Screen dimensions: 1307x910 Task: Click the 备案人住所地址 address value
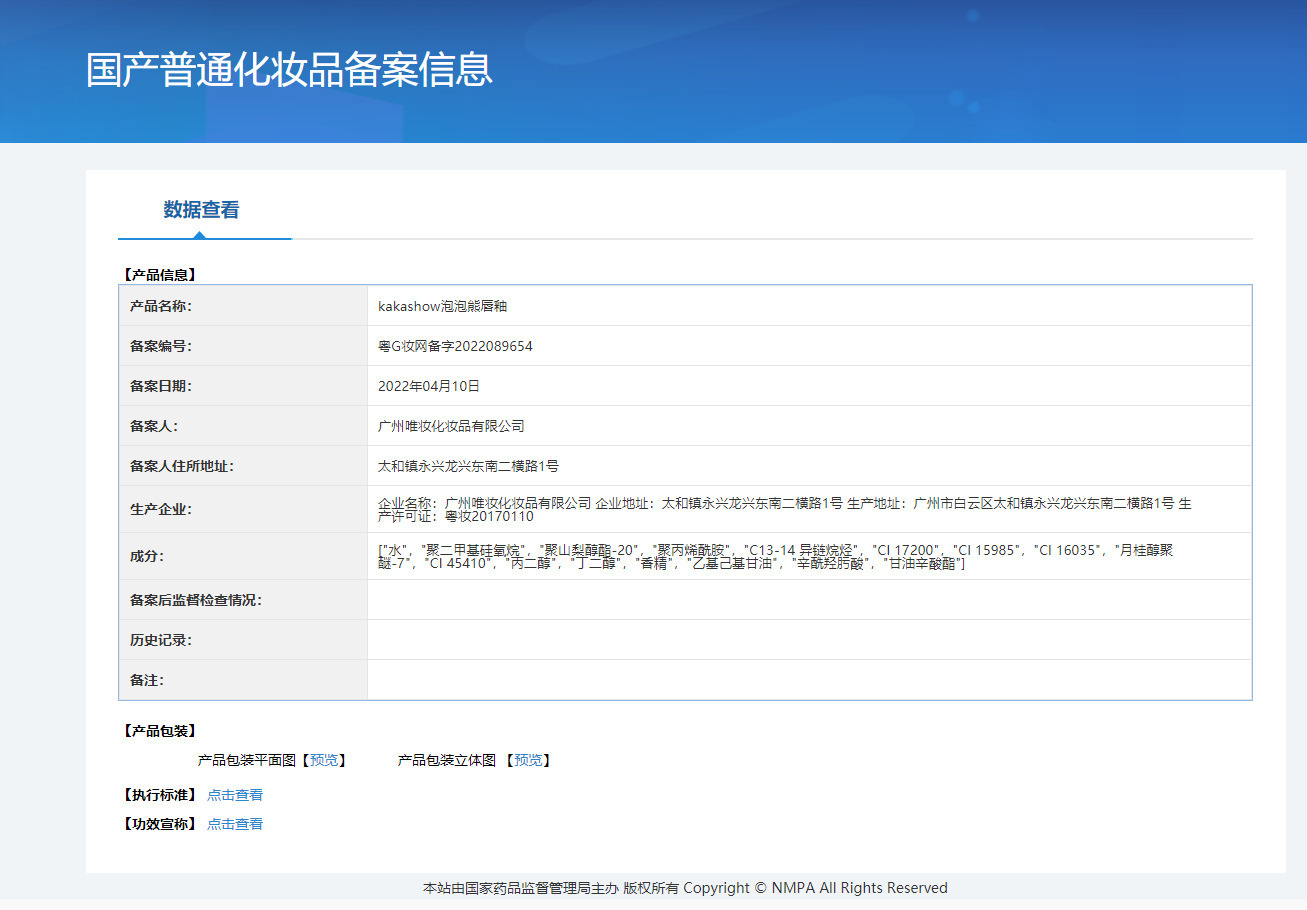pyautogui.click(x=468, y=466)
